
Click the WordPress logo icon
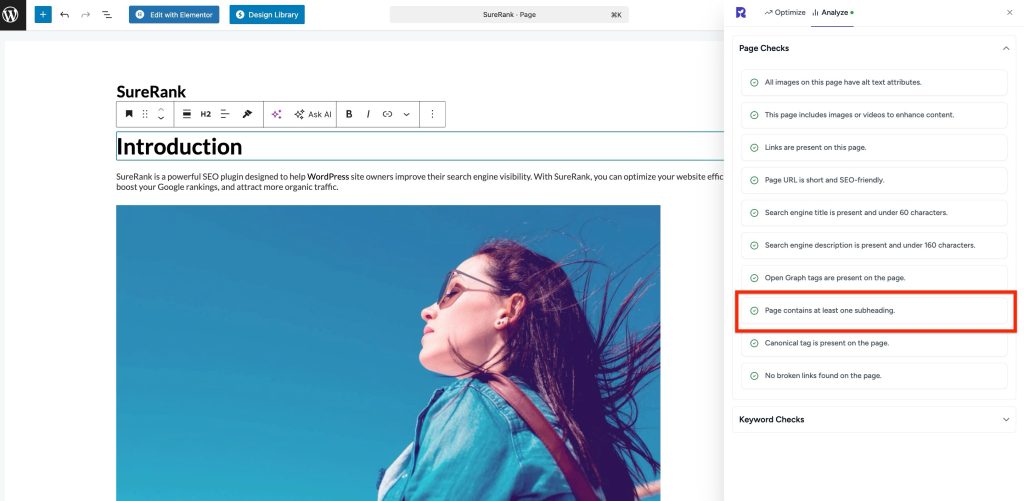click(13, 15)
